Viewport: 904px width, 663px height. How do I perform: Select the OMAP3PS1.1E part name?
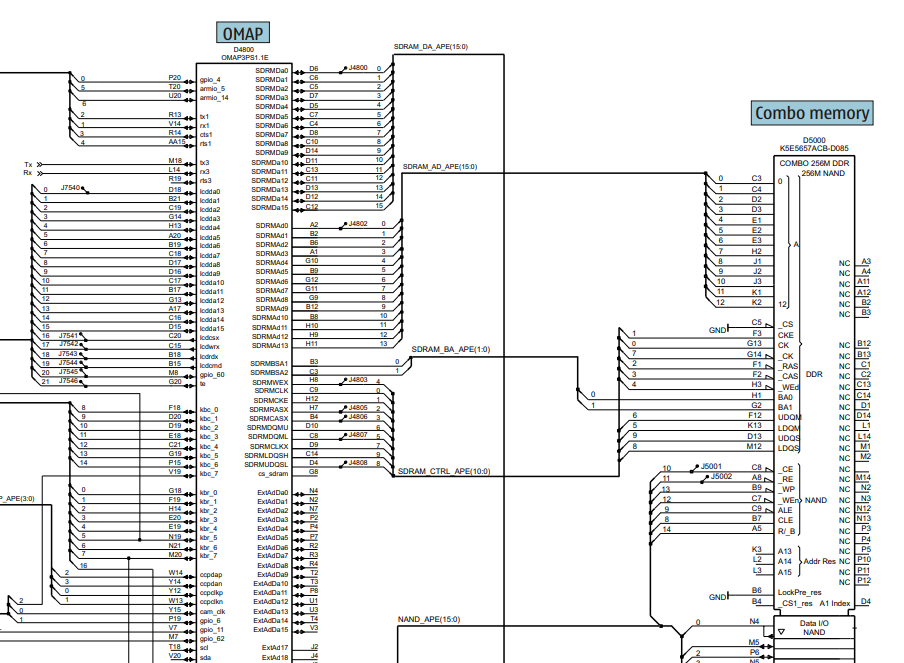244,58
